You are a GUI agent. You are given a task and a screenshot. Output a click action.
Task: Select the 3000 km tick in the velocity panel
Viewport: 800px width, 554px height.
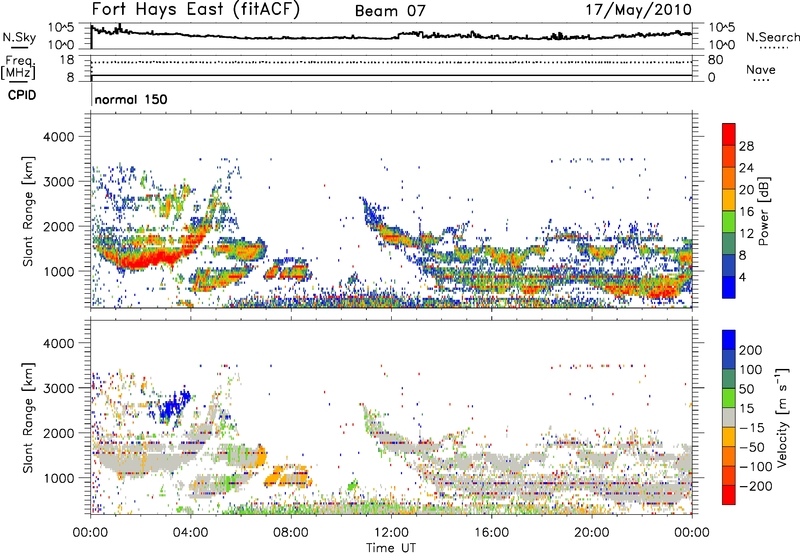pyautogui.click(x=59, y=388)
